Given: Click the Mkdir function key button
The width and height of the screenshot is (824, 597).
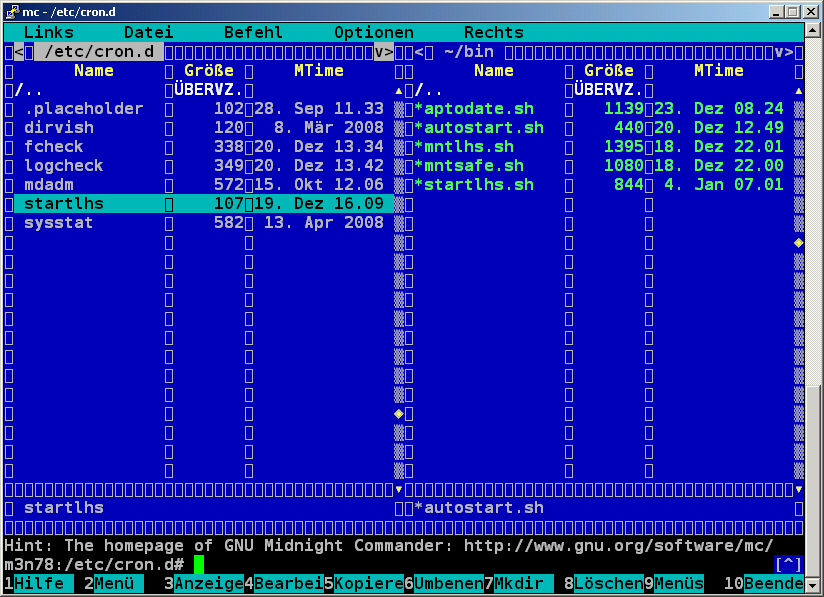Looking at the screenshot, I should pos(518,584).
